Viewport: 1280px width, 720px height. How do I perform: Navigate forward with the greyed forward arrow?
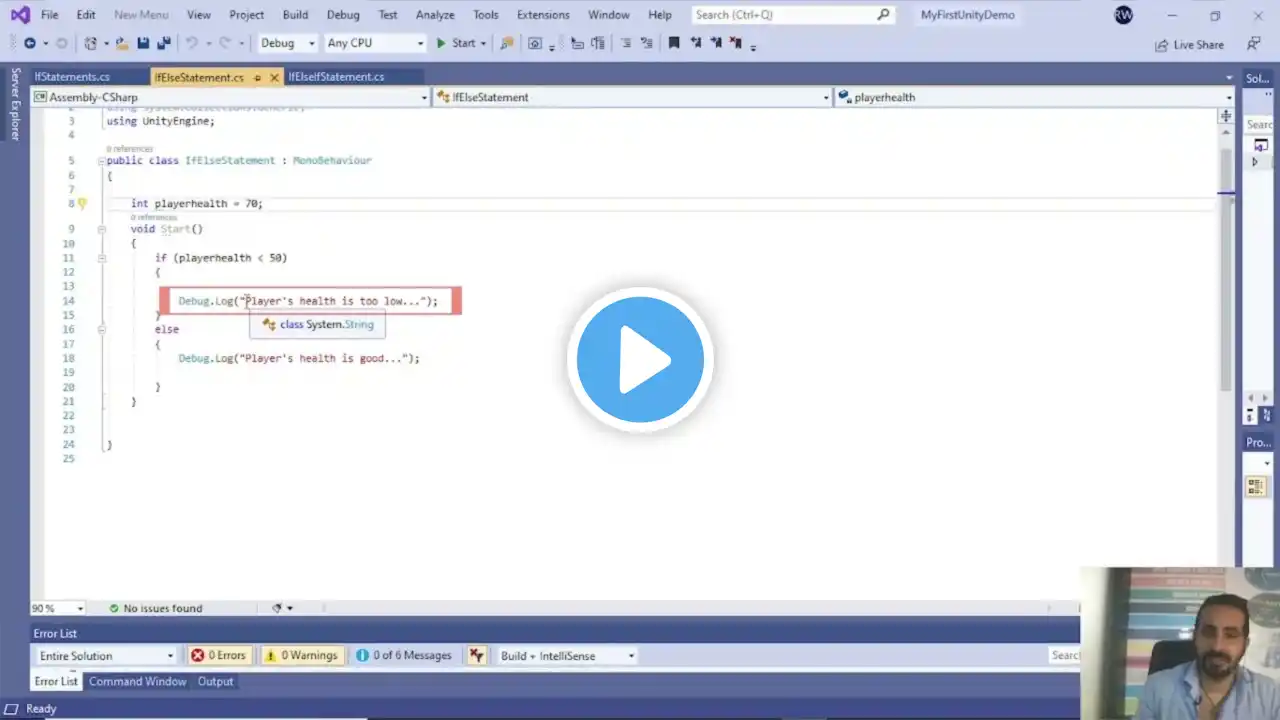[x=62, y=43]
